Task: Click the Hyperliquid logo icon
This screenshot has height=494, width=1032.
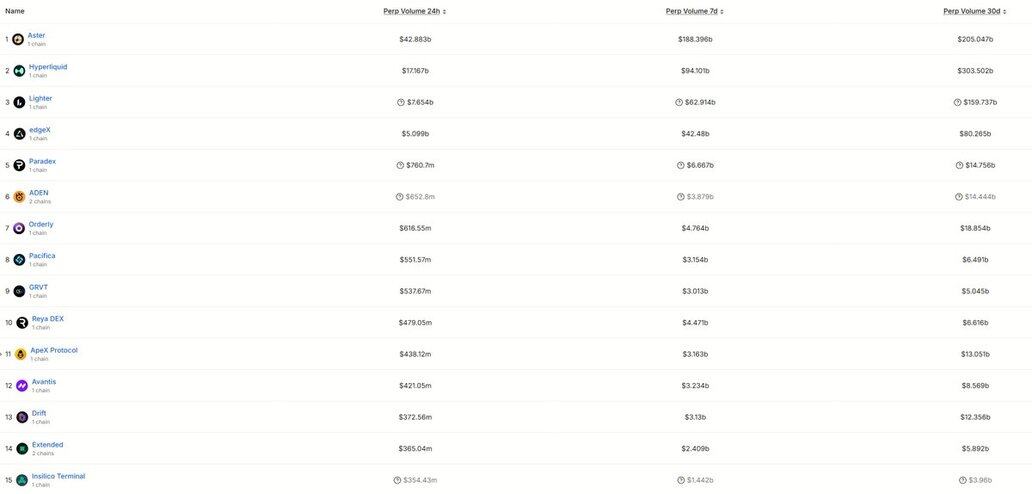Action: [x=19, y=71]
